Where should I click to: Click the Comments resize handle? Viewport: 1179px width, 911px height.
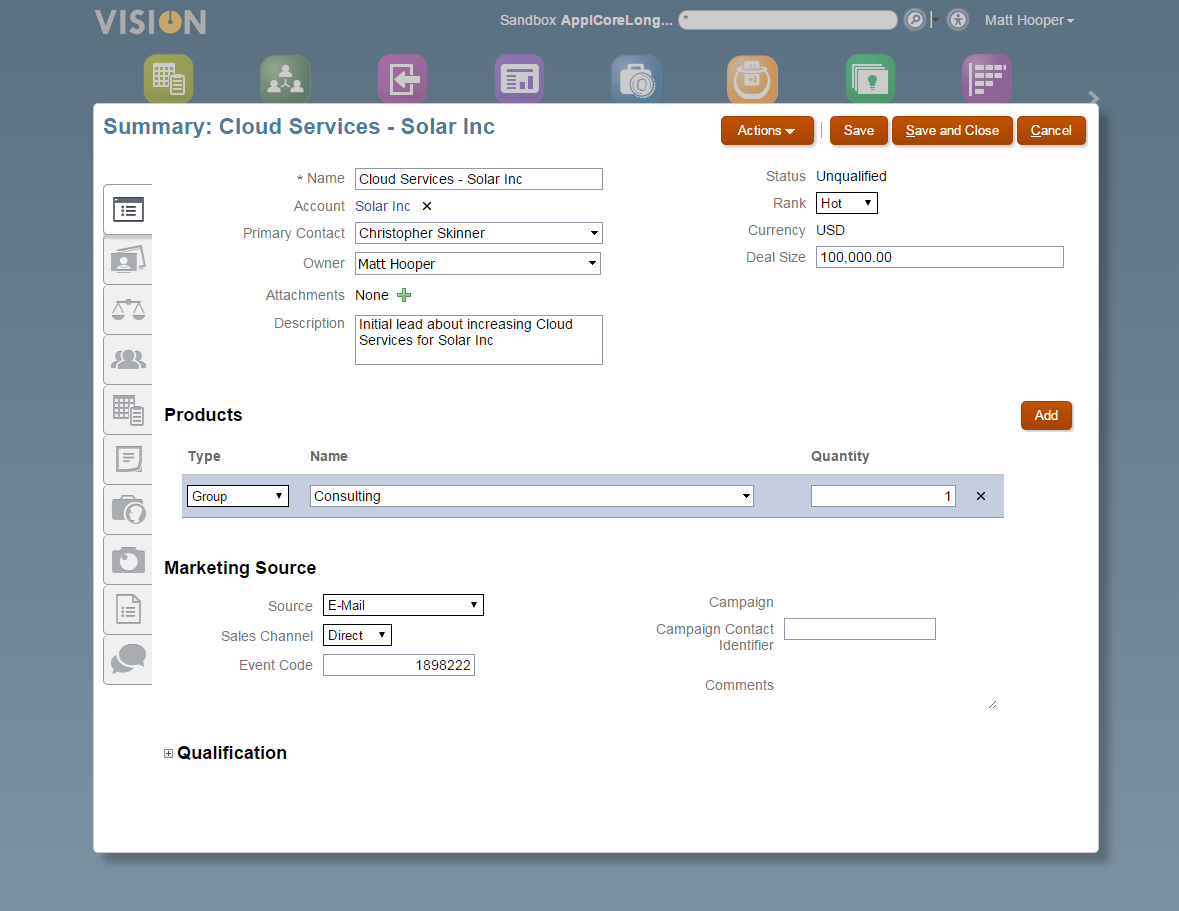993,704
